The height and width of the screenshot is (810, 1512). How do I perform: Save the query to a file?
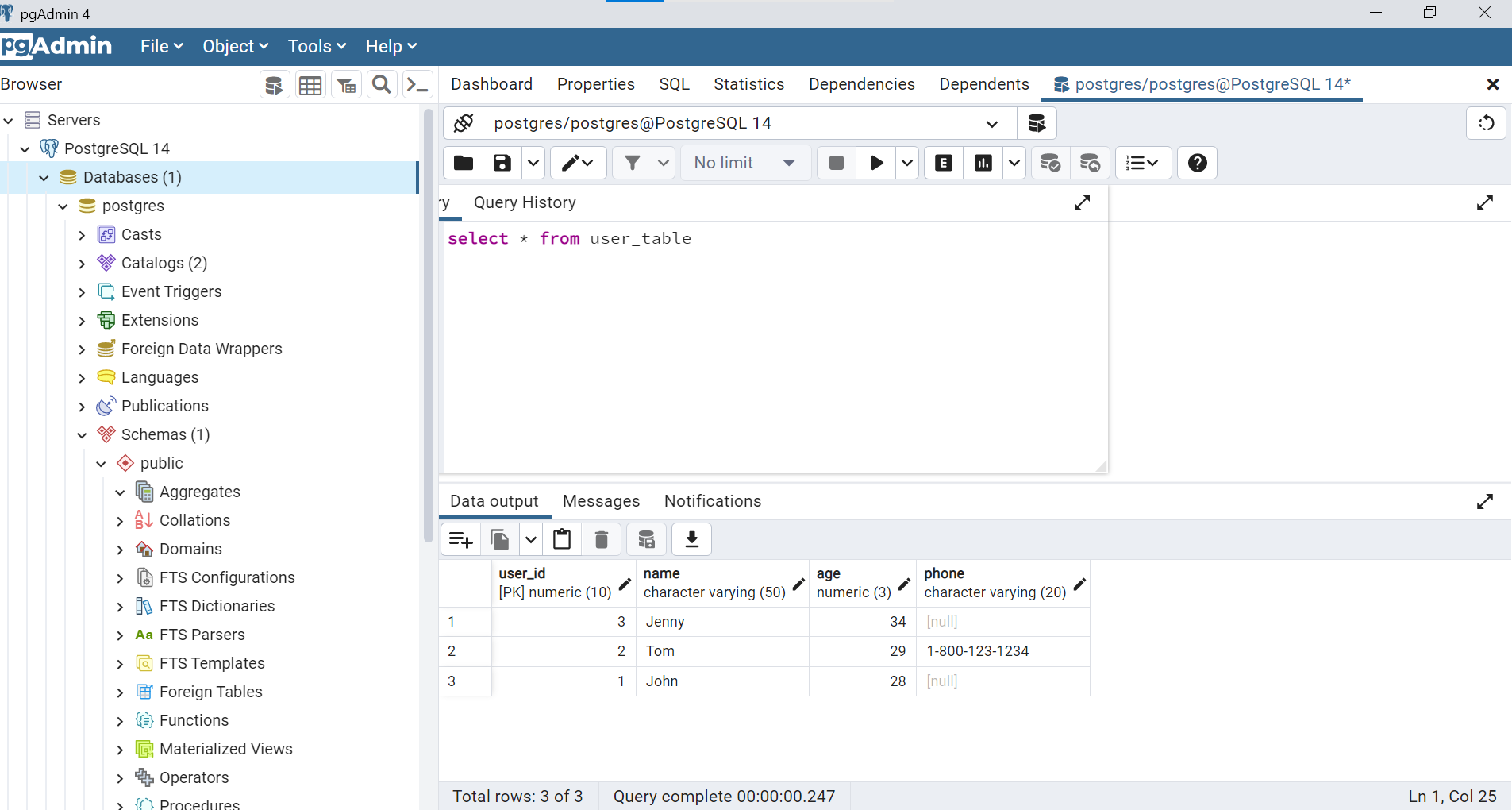501,163
